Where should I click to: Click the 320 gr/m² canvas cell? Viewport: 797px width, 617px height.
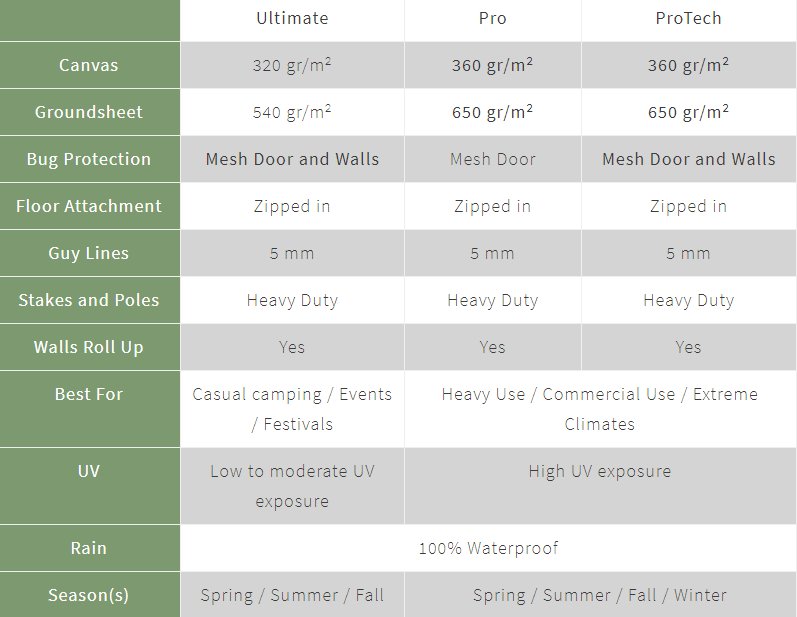pyautogui.click(x=292, y=65)
